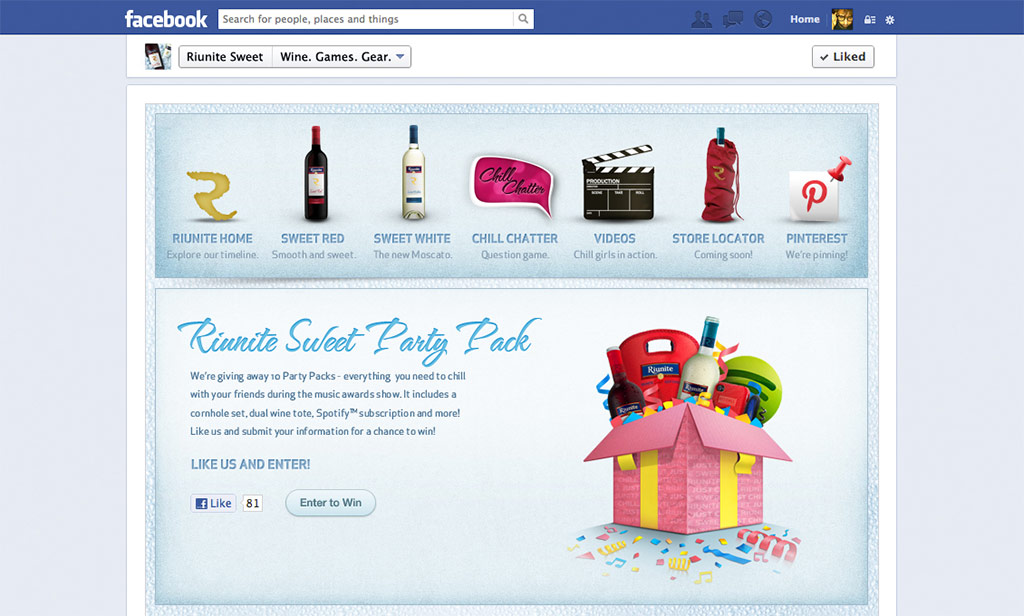This screenshot has width=1024, height=616.
Task: Focus the search for people field
Action: tap(366, 19)
